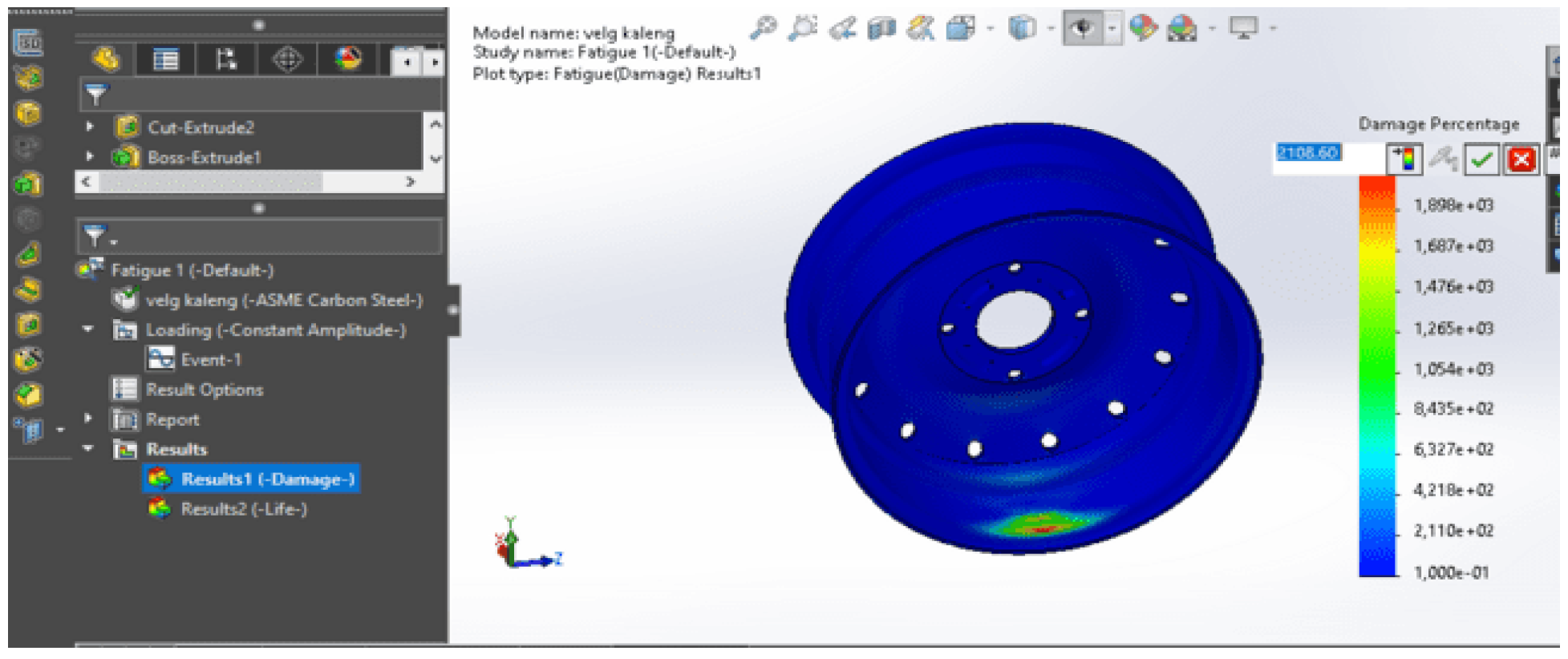Screen dimensions: 1568x659
Task: Accept the legend value with green checkmark
Action: [1481, 159]
